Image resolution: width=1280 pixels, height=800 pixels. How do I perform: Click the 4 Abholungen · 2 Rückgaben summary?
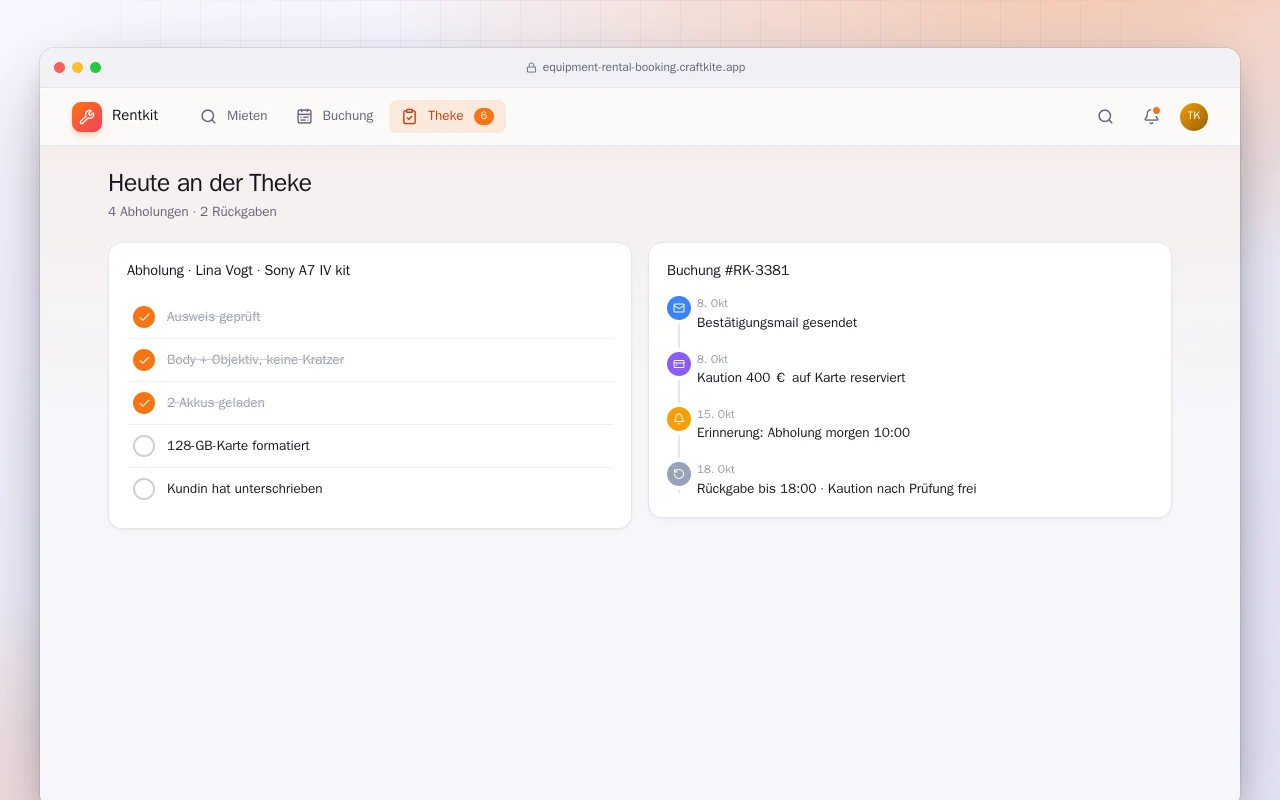coord(192,212)
